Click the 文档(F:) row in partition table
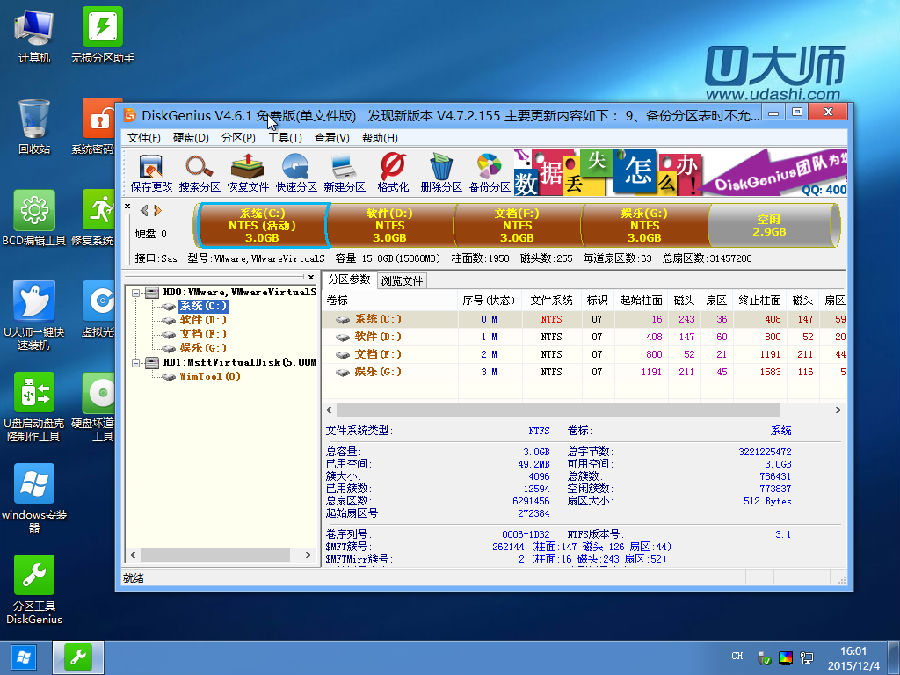This screenshot has height=675, width=900. tap(584, 355)
